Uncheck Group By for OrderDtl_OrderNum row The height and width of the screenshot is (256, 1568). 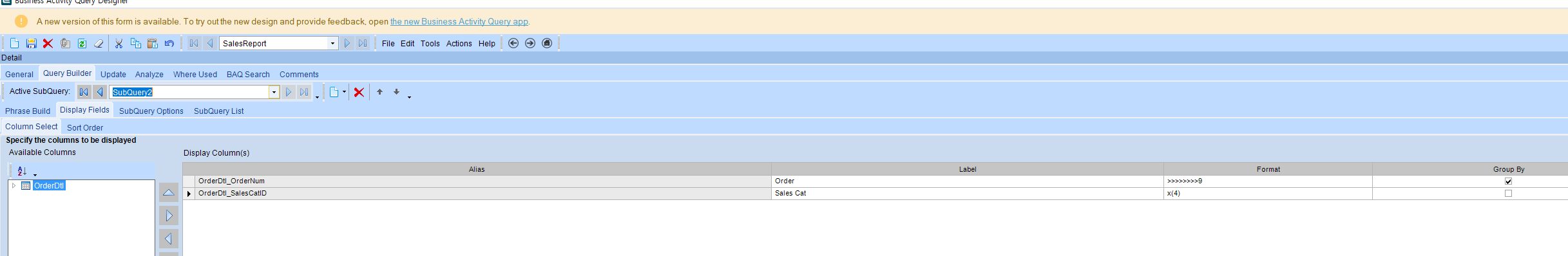pyautogui.click(x=1508, y=181)
